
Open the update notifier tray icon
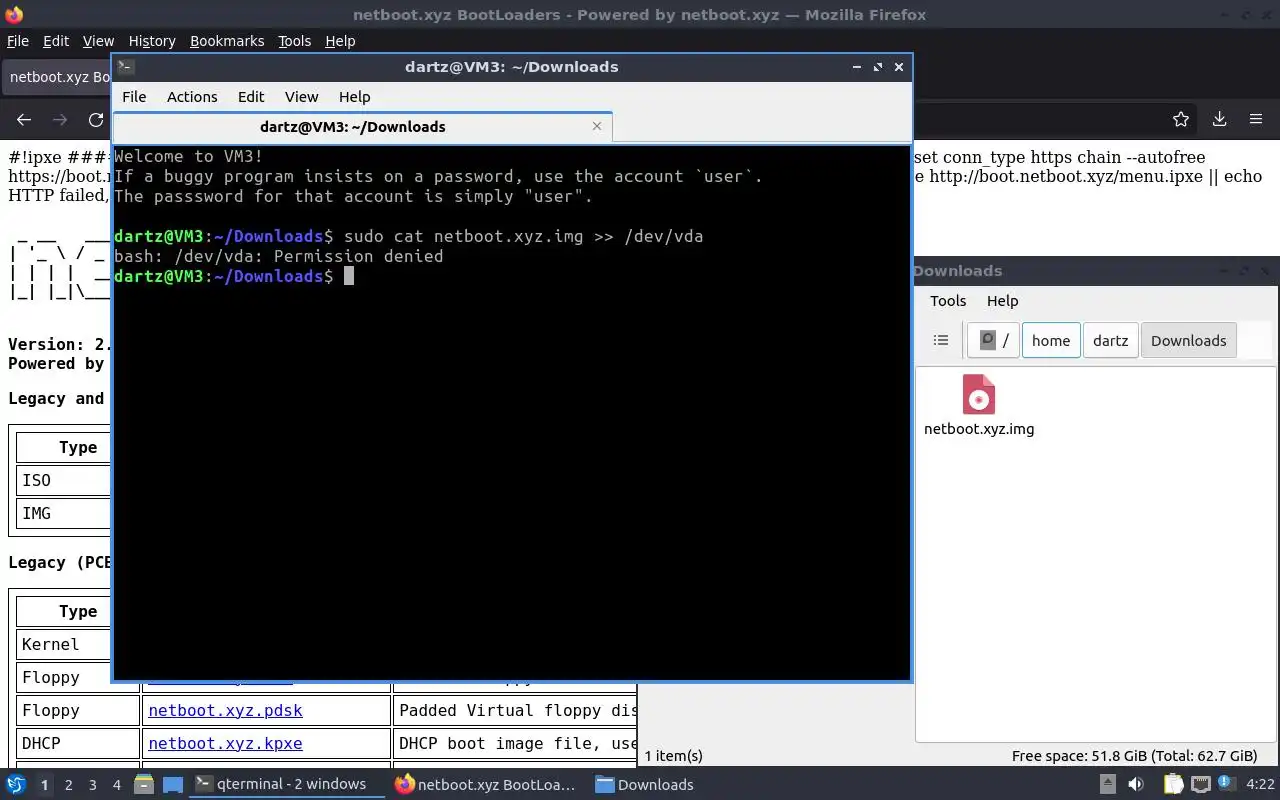tap(1226, 784)
